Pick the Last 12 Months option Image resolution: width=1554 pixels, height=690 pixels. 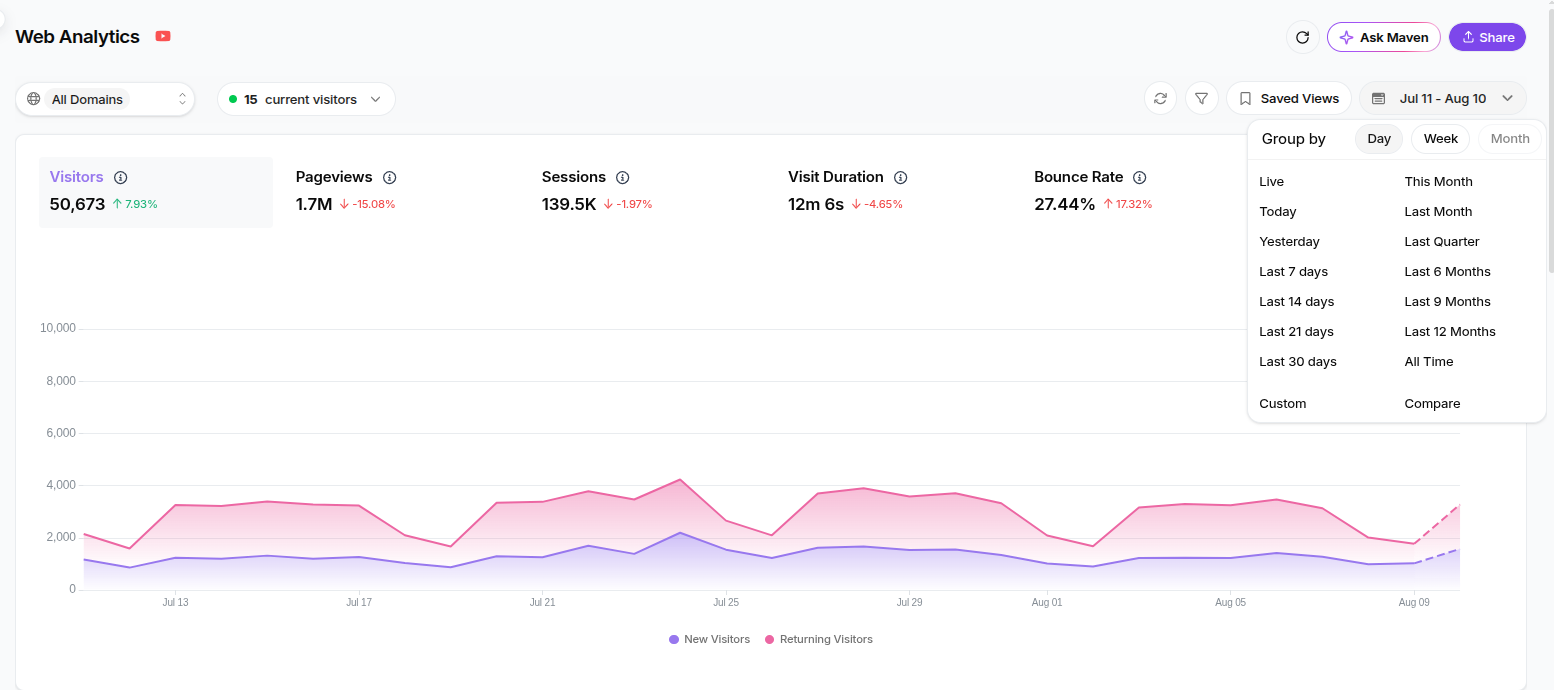pyautogui.click(x=1450, y=332)
